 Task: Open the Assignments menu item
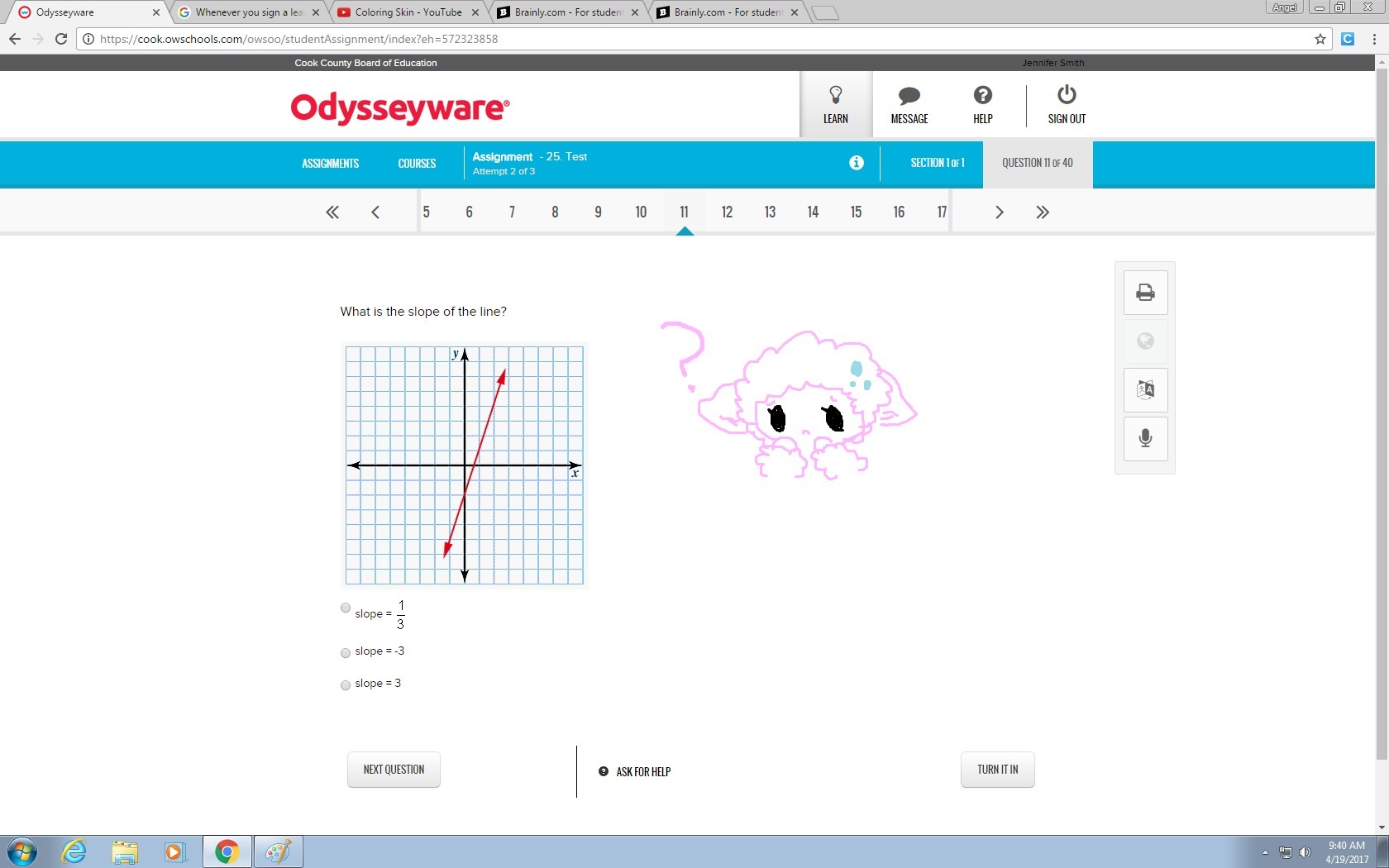click(x=330, y=164)
